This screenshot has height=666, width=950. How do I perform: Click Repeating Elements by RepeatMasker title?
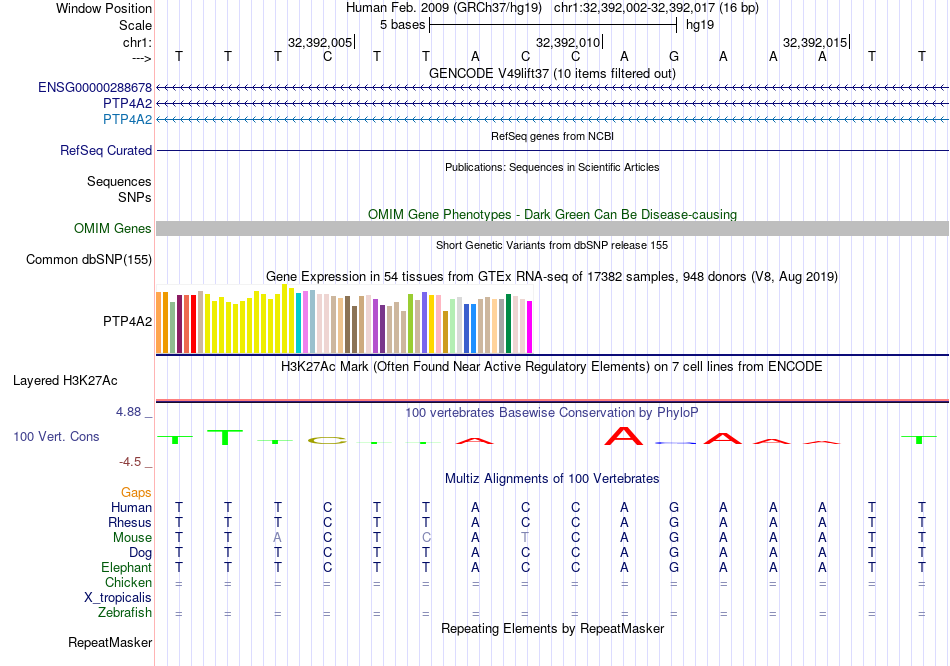(x=552, y=629)
